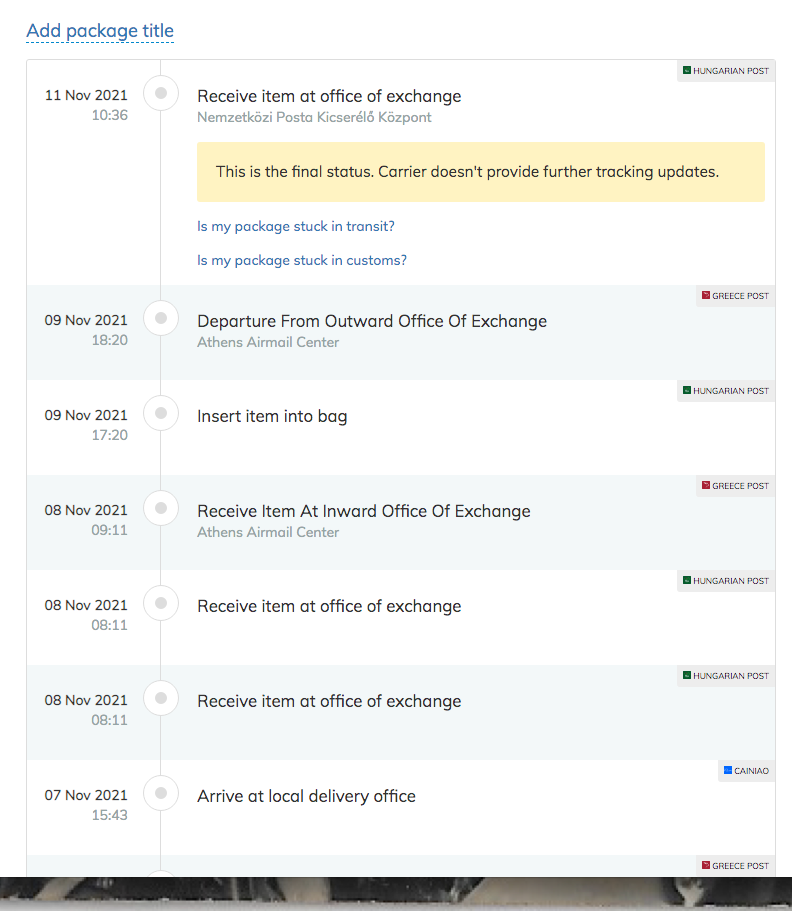Screen dimensions: 792x911
Task: Click the Hungarian Post badge on 11 Nov event
Action: click(x=726, y=71)
